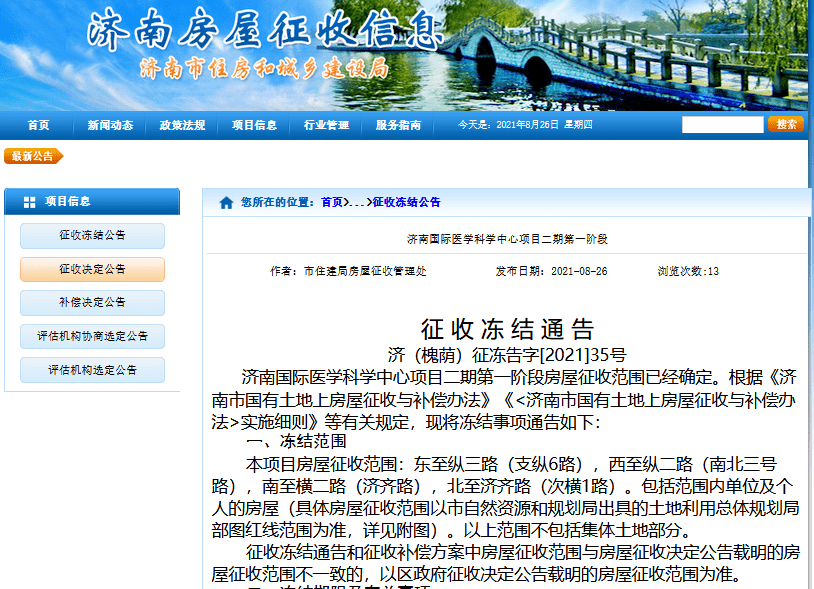Image resolution: width=814 pixels, height=589 pixels.
Task: Click the 首页 breadcrumb link
Action: pyautogui.click(x=332, y=202)
